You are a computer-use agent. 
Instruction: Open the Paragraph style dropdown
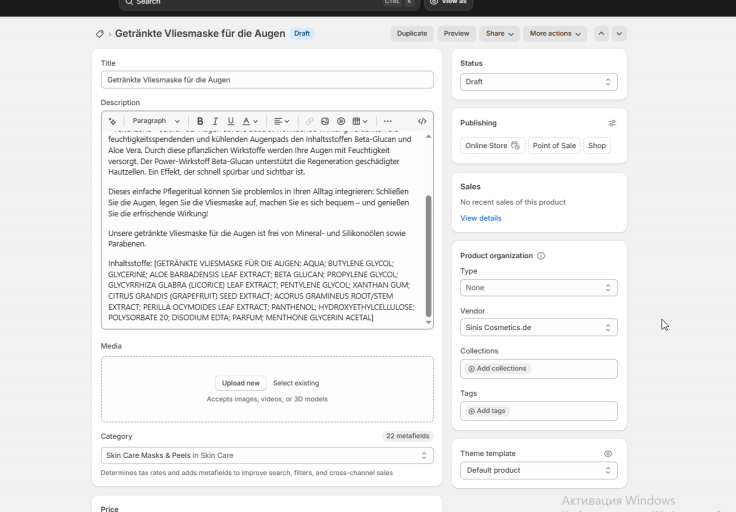coord(156,121)
